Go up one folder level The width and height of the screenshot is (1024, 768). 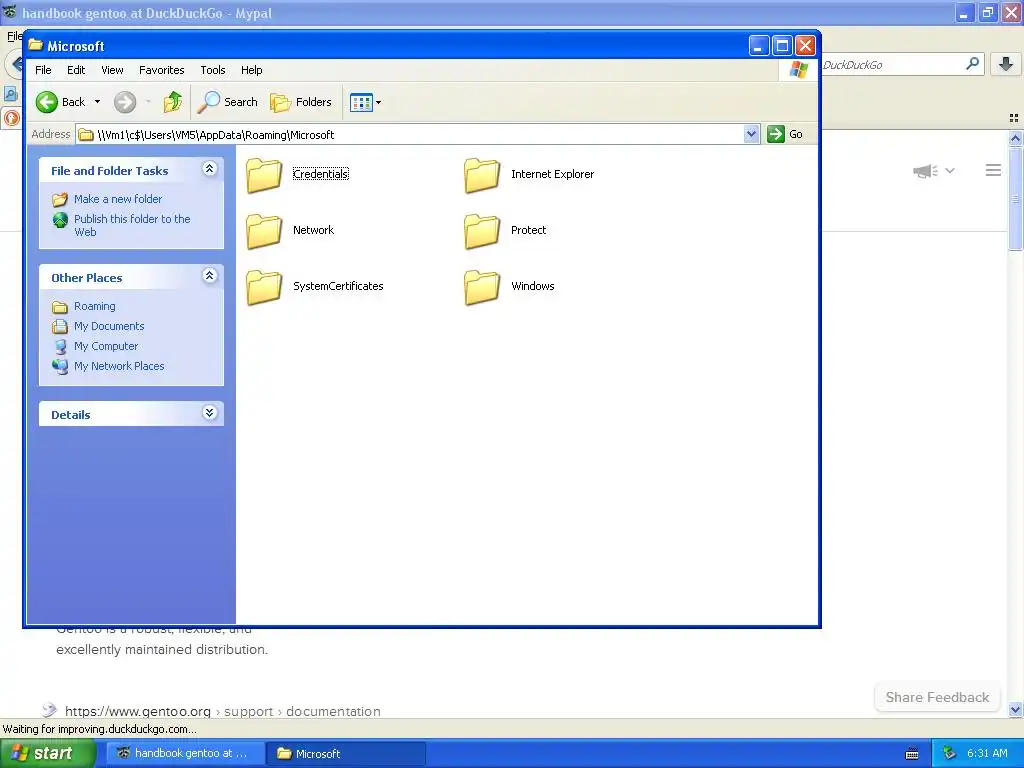(172, 102)
